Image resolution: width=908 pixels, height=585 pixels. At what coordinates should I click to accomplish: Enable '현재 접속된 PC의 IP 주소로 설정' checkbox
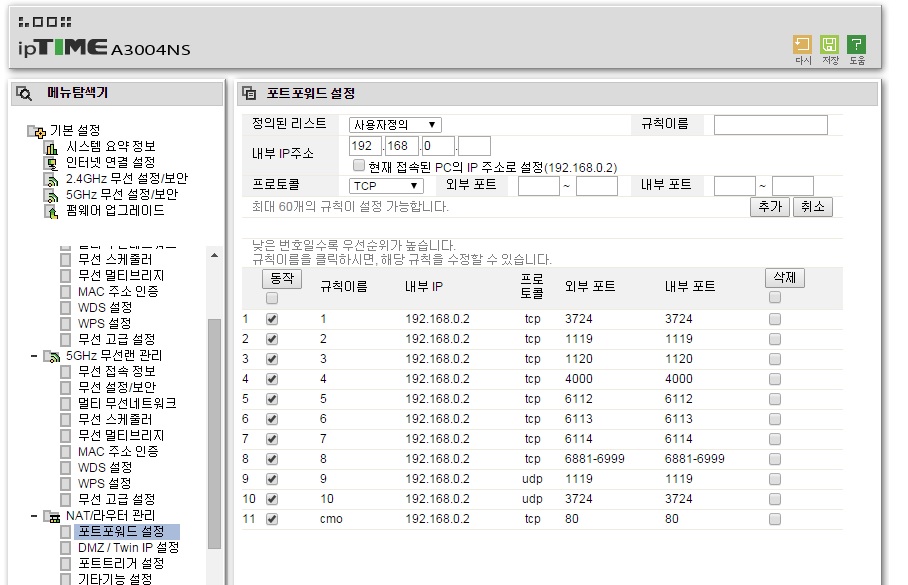pos(358,166)
